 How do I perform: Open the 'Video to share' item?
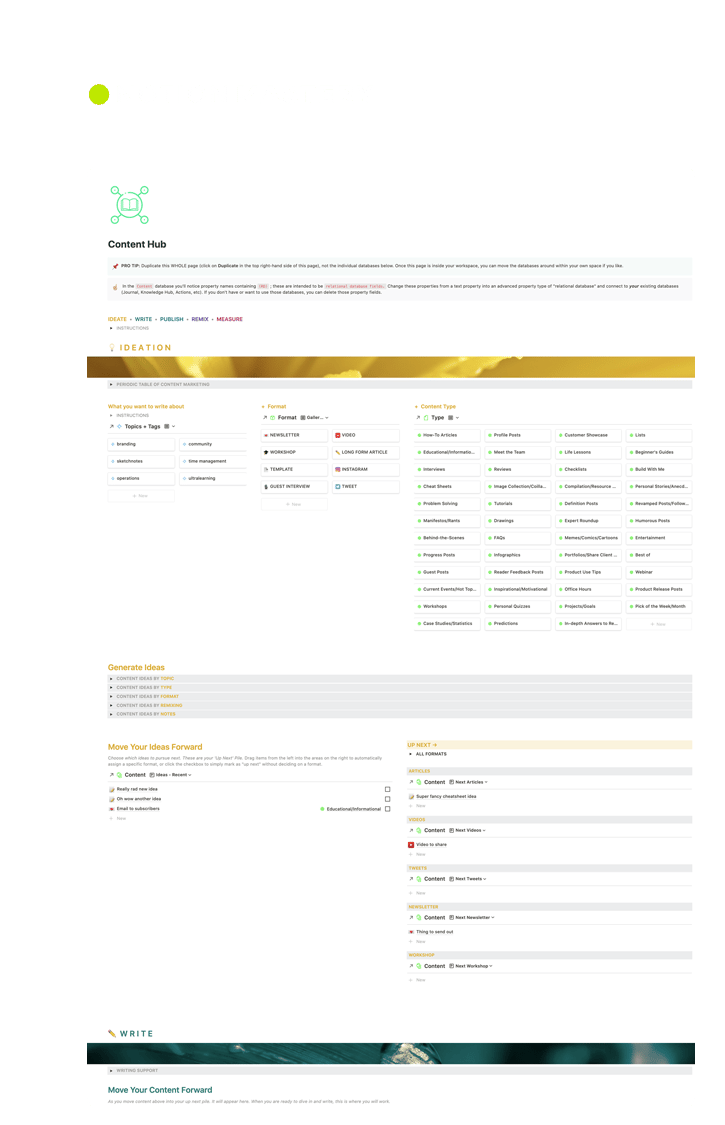pos(431,844)
